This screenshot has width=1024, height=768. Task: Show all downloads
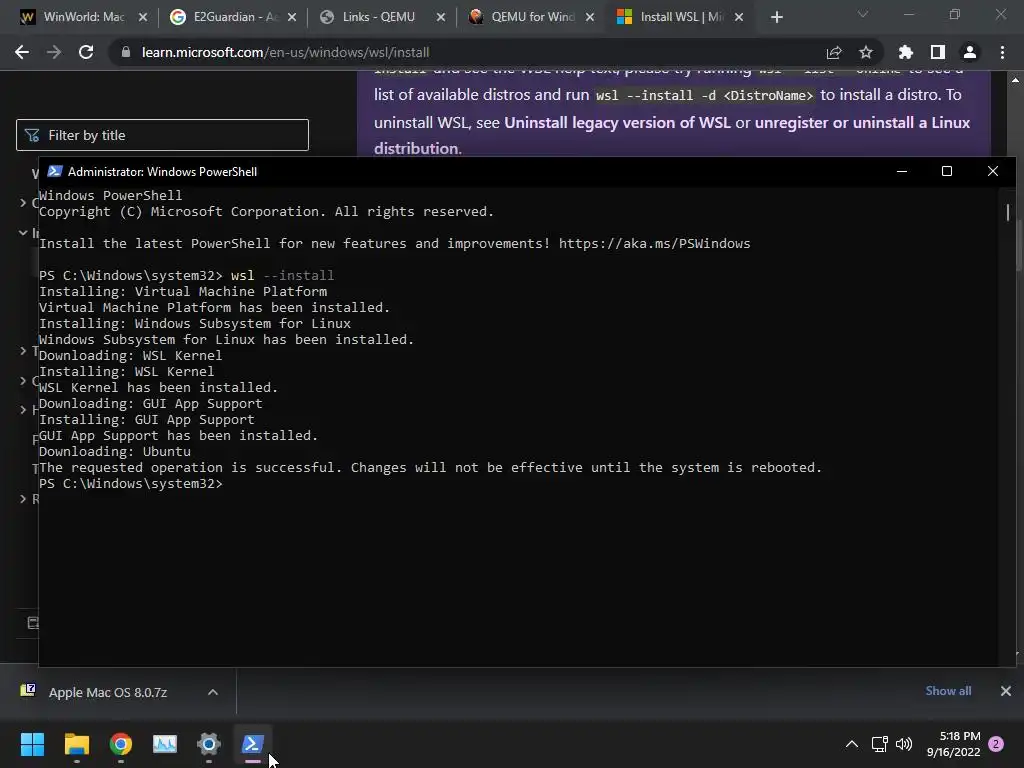pos(948,691)
